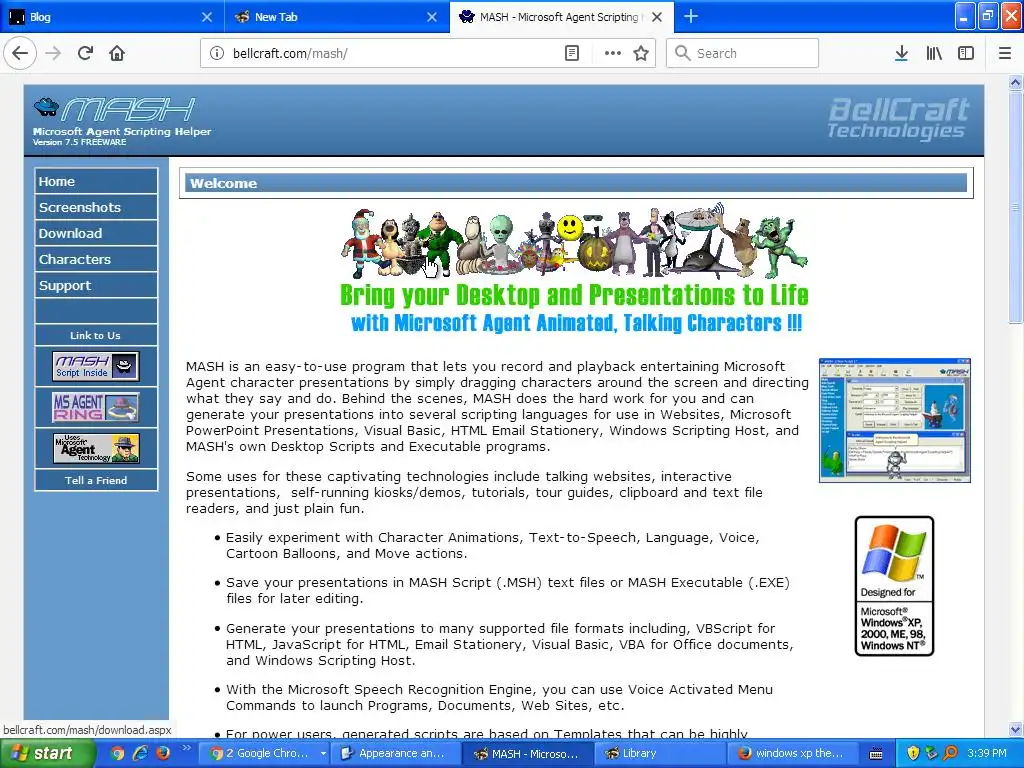1024x768 pixels.
Task: Select the MASH - Microsoft Agent Scripting tab
Action: pos(562,17)
